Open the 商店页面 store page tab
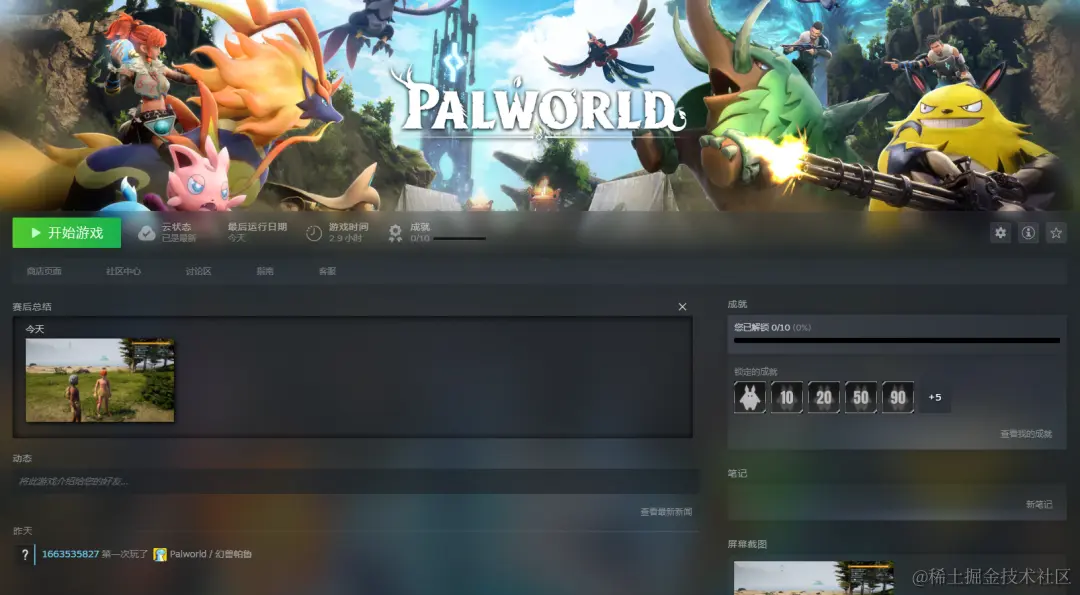Image resolution: width=1080 pixels, height=595 pixels. click(44, 271)
